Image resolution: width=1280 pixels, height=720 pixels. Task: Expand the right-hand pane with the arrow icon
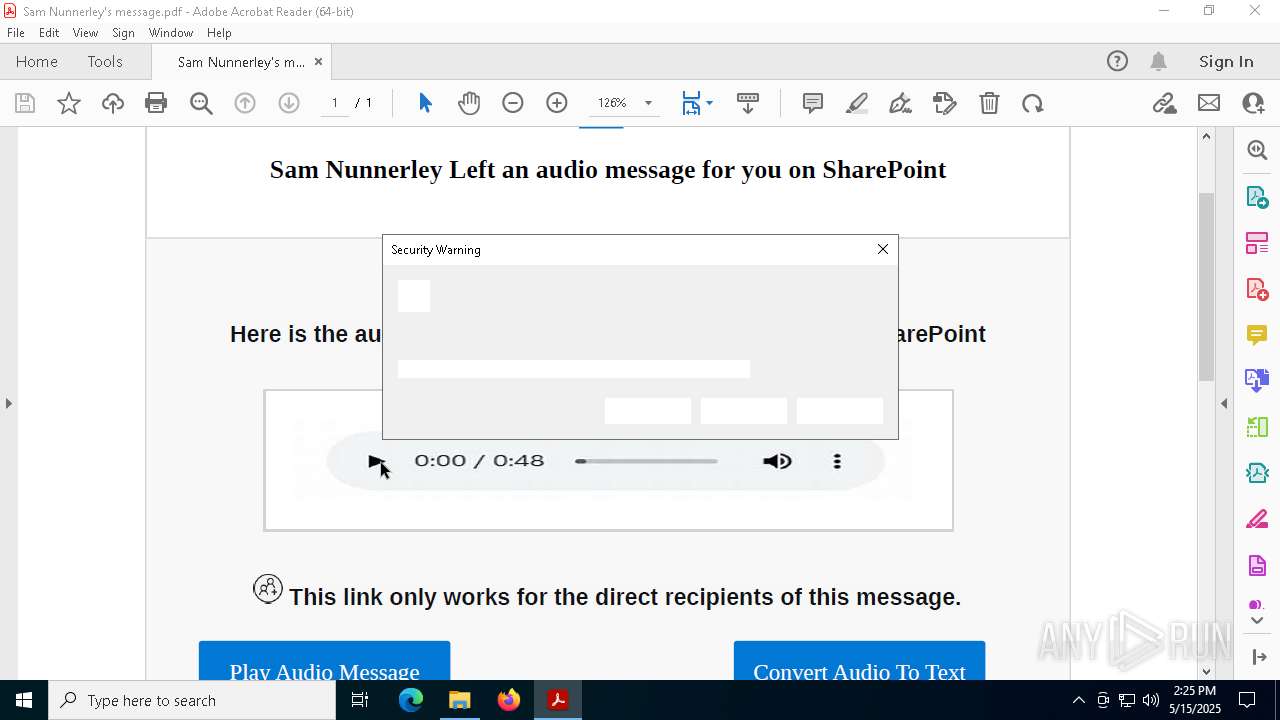point(1257,657)
